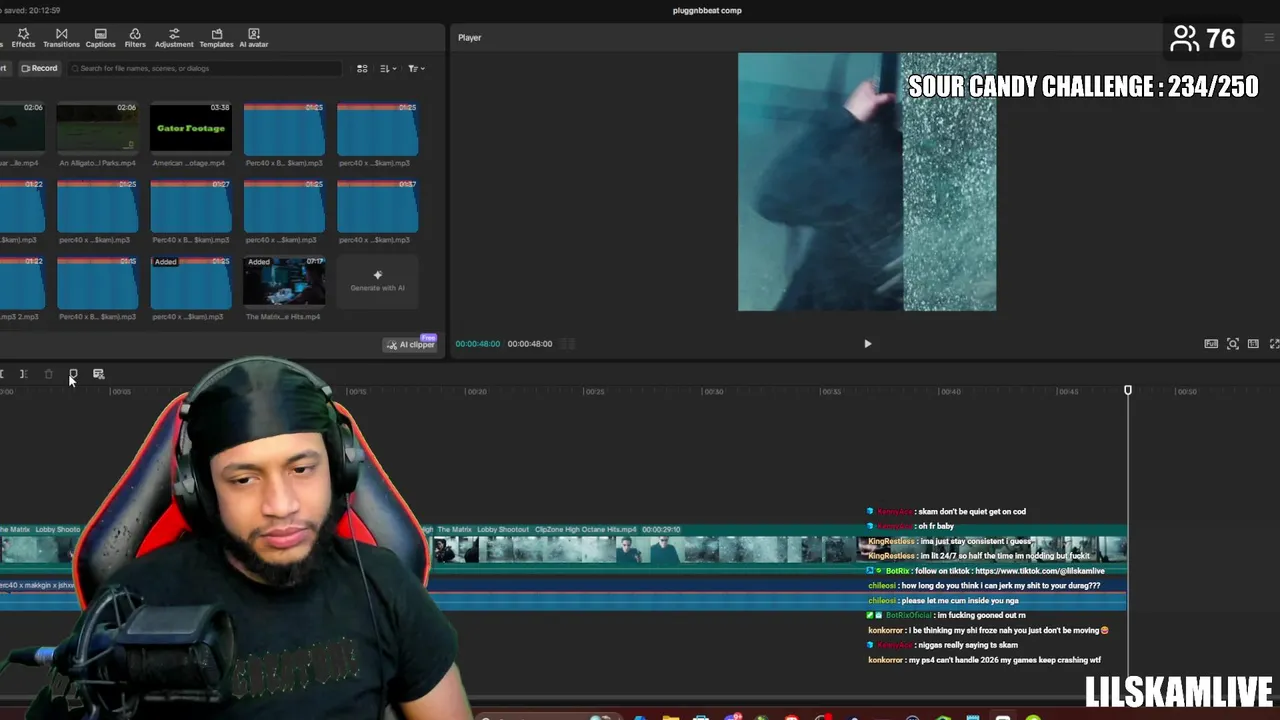Play the preview in the Player

click(x=867, y=344)
